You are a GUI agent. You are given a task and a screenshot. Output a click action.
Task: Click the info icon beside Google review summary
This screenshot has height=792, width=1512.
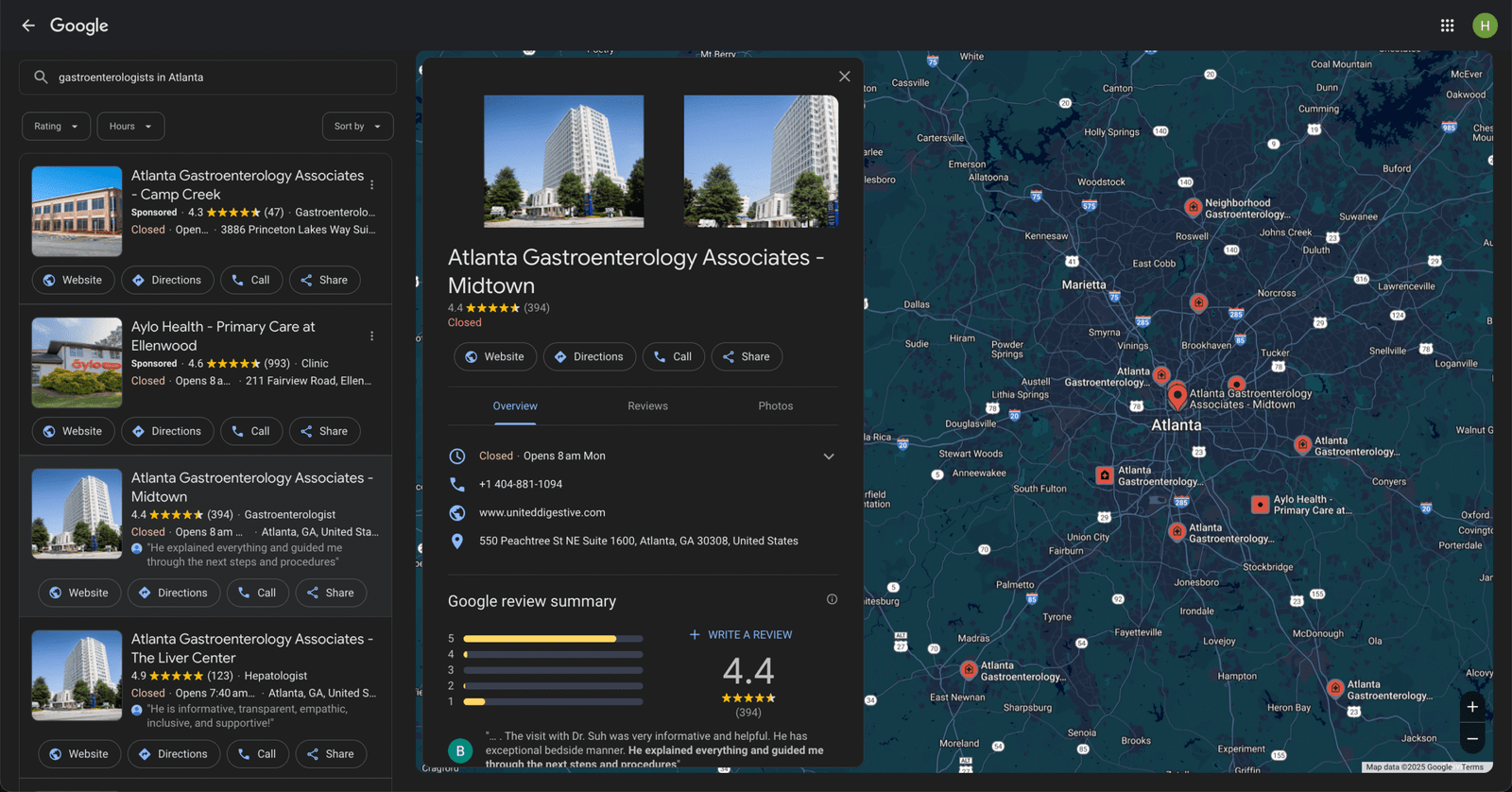[x=832, y=599]
